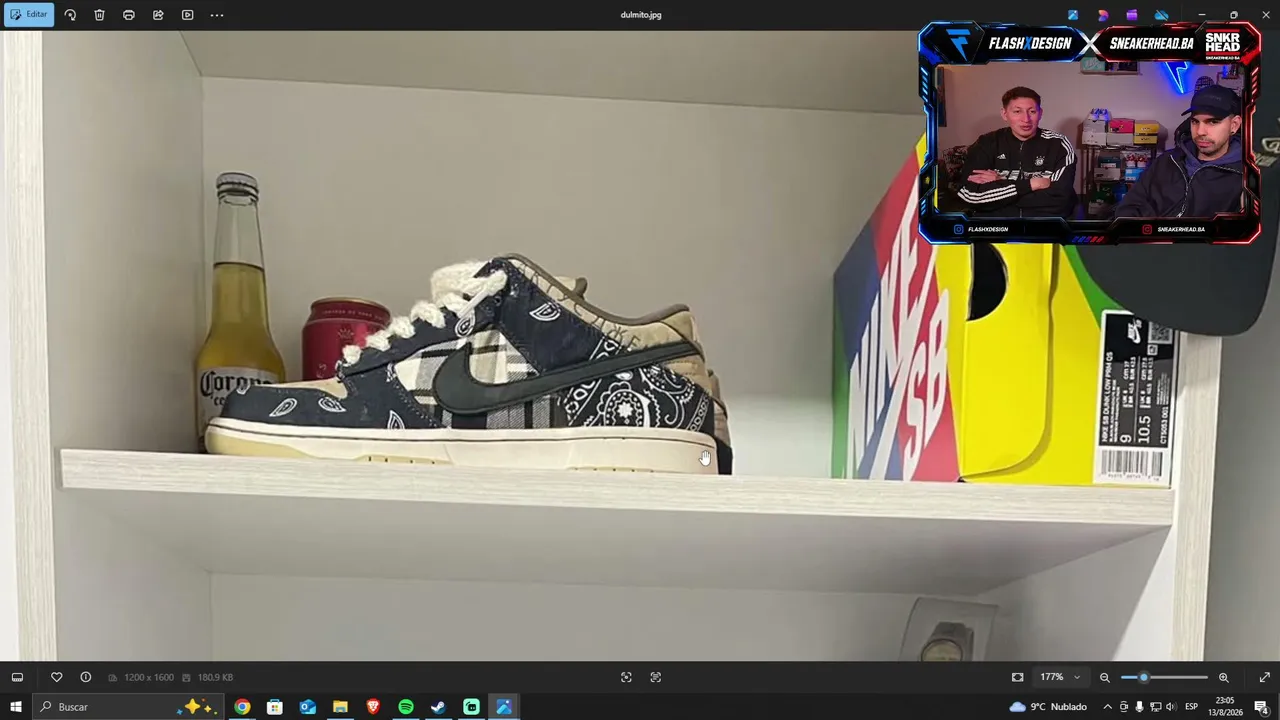Open the green chat-face app on the taskbar
The width and height of the screenshot is (1280, 720).
471,707
